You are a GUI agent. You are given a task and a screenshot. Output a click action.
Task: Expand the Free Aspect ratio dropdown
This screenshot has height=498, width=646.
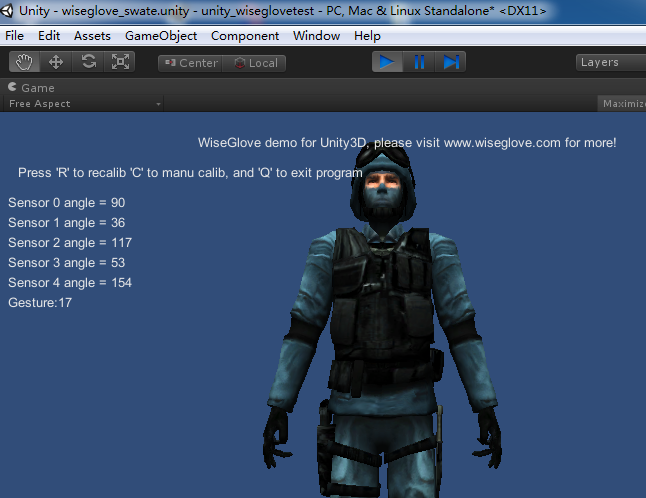[x=84, y=104]
